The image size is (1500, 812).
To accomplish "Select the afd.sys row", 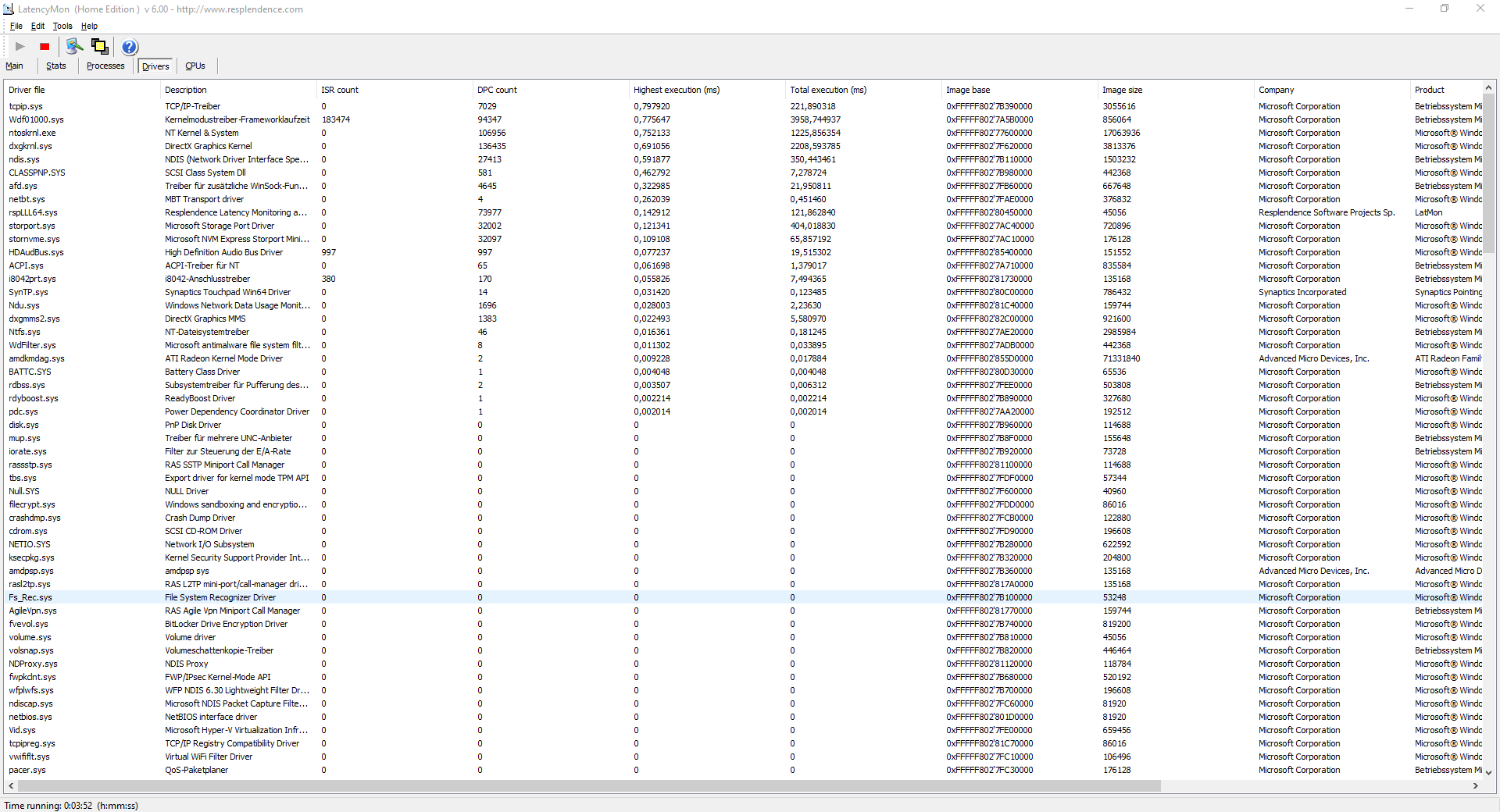I will tap(743, 186).
